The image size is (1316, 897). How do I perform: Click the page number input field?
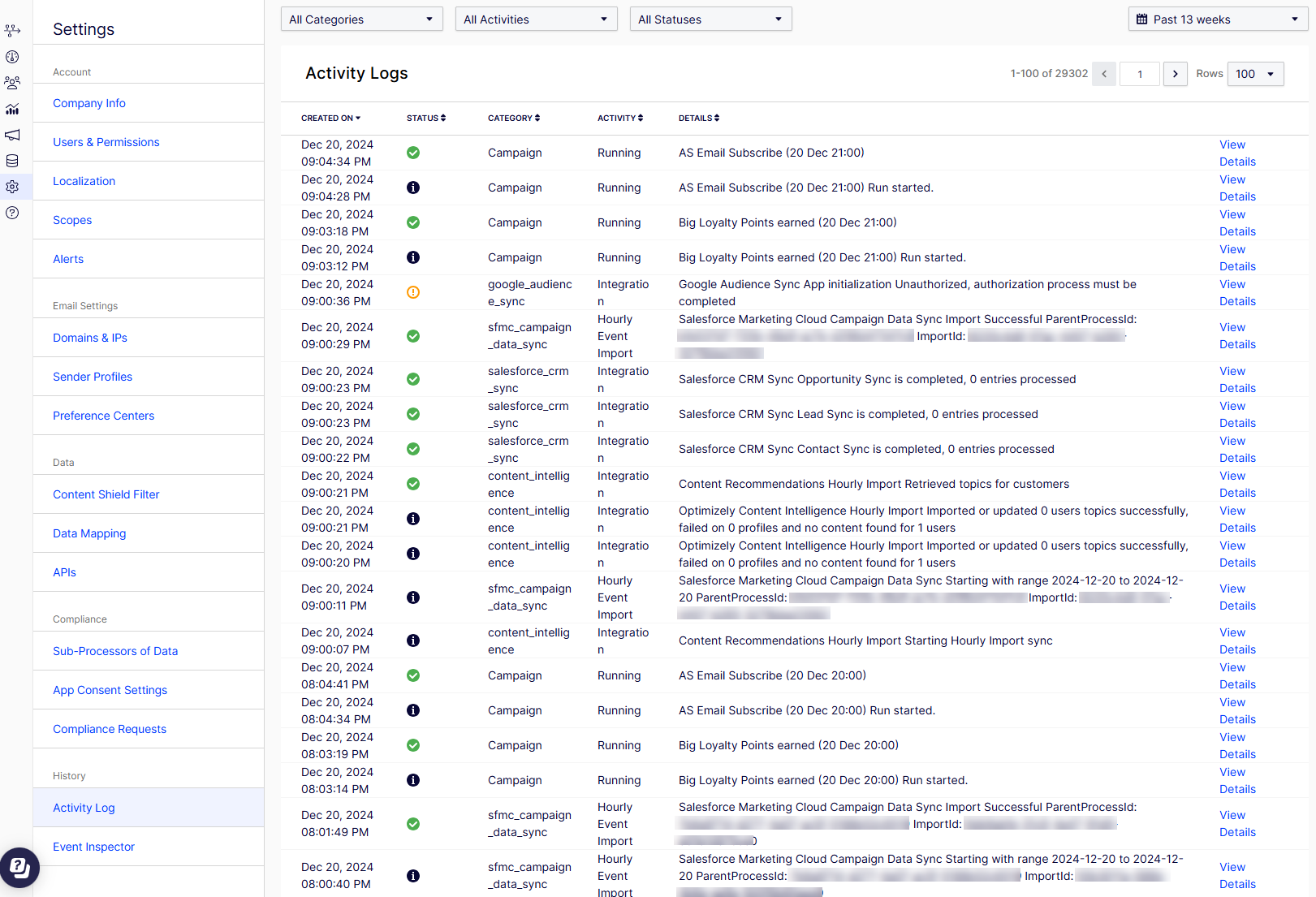[x=1139, y=74]
